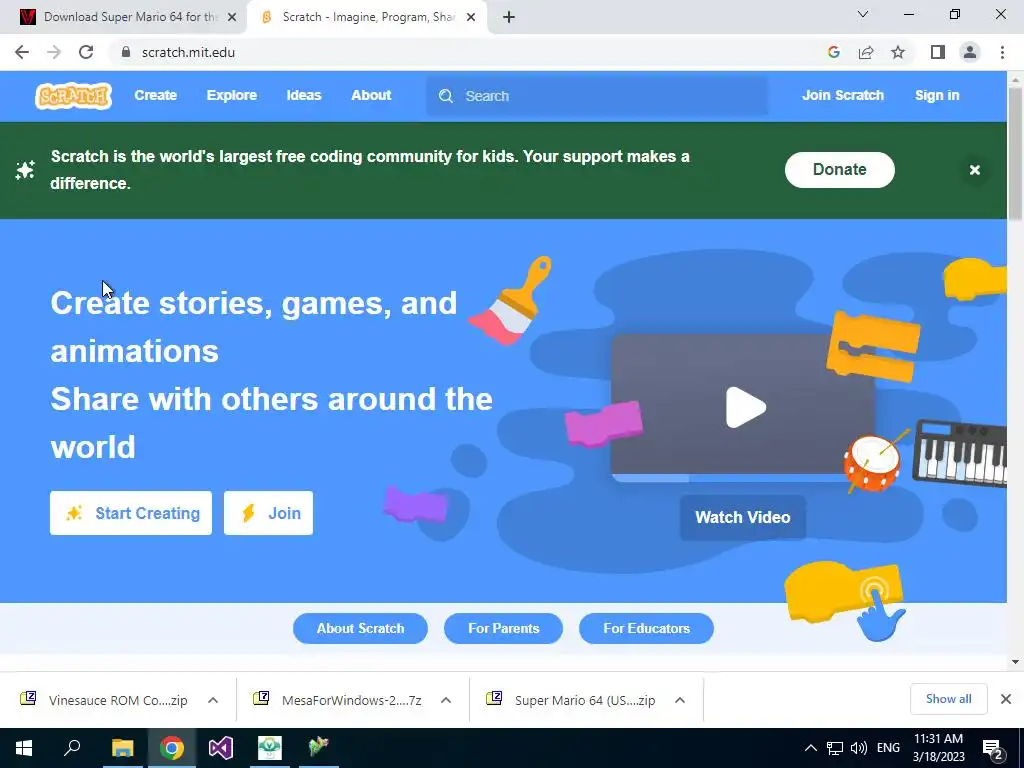This screenshot has width=1024, height=768.
Task: Click Show all downloads
Action: [948, 699]
